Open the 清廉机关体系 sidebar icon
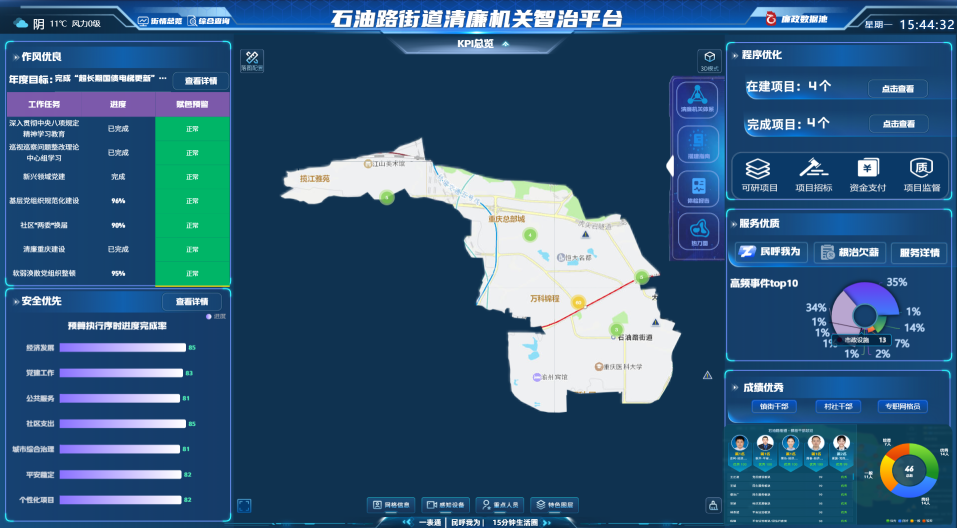The height and width of the screenshot is (528, 957). 698,98
